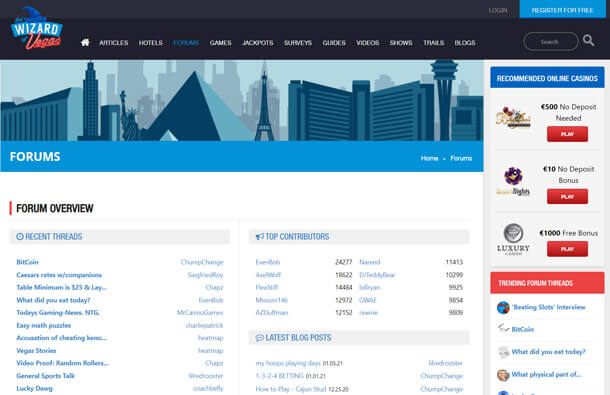This screenshot has width=610, height=395.
Task: Go to the Hotels menu section
Action: tap(151, 43)
